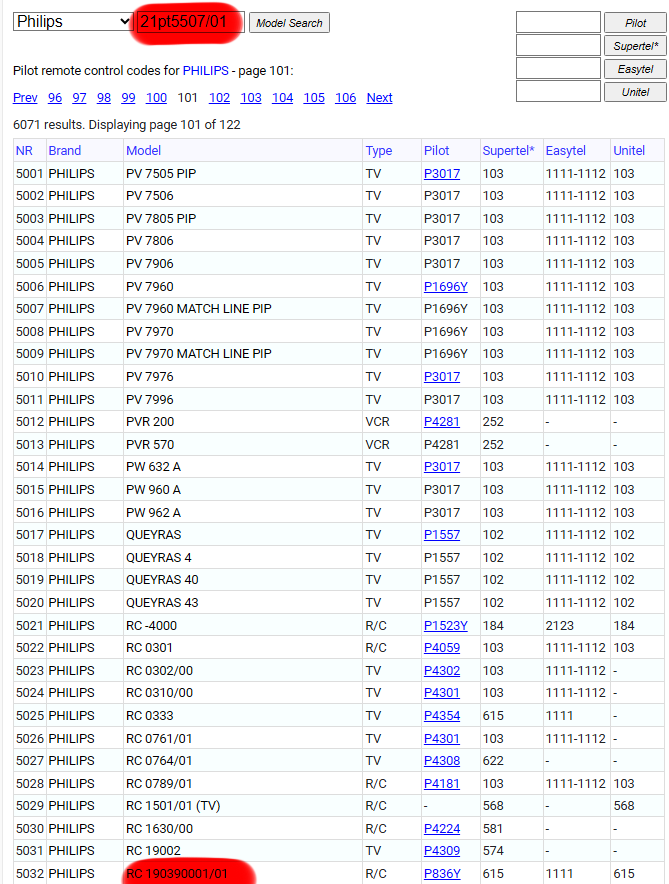Viewport: 669px width, 884px height.
Task: Focus the Unitel code input field
Action: point(557,91)
